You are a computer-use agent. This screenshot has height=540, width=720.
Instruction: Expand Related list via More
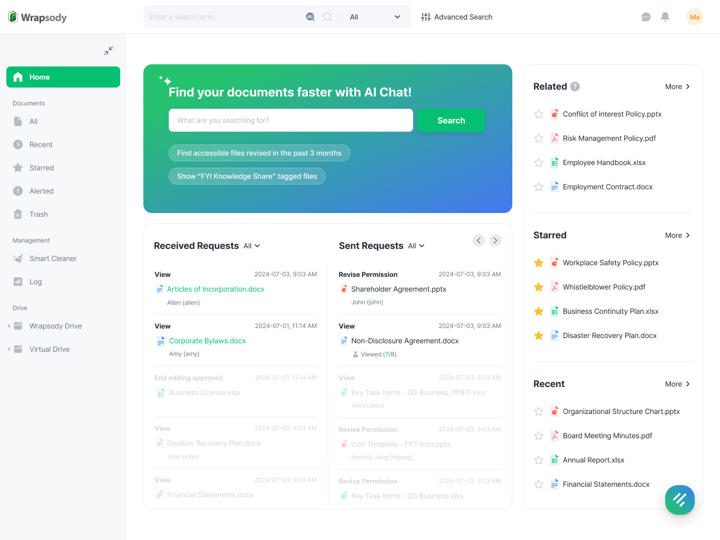click(677, 86)
